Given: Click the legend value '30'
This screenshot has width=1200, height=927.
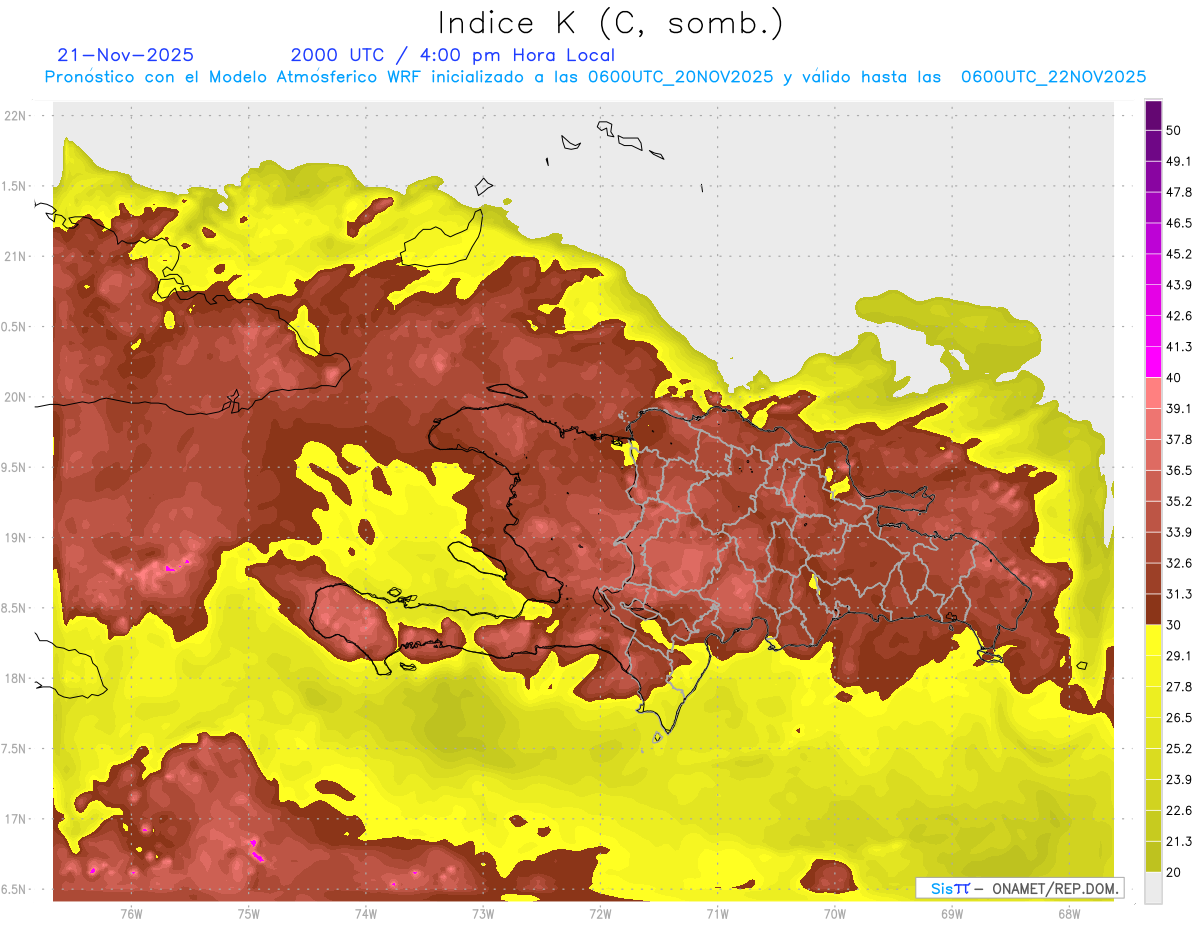Looking at the screenshot, I should tap(1174, 625).
